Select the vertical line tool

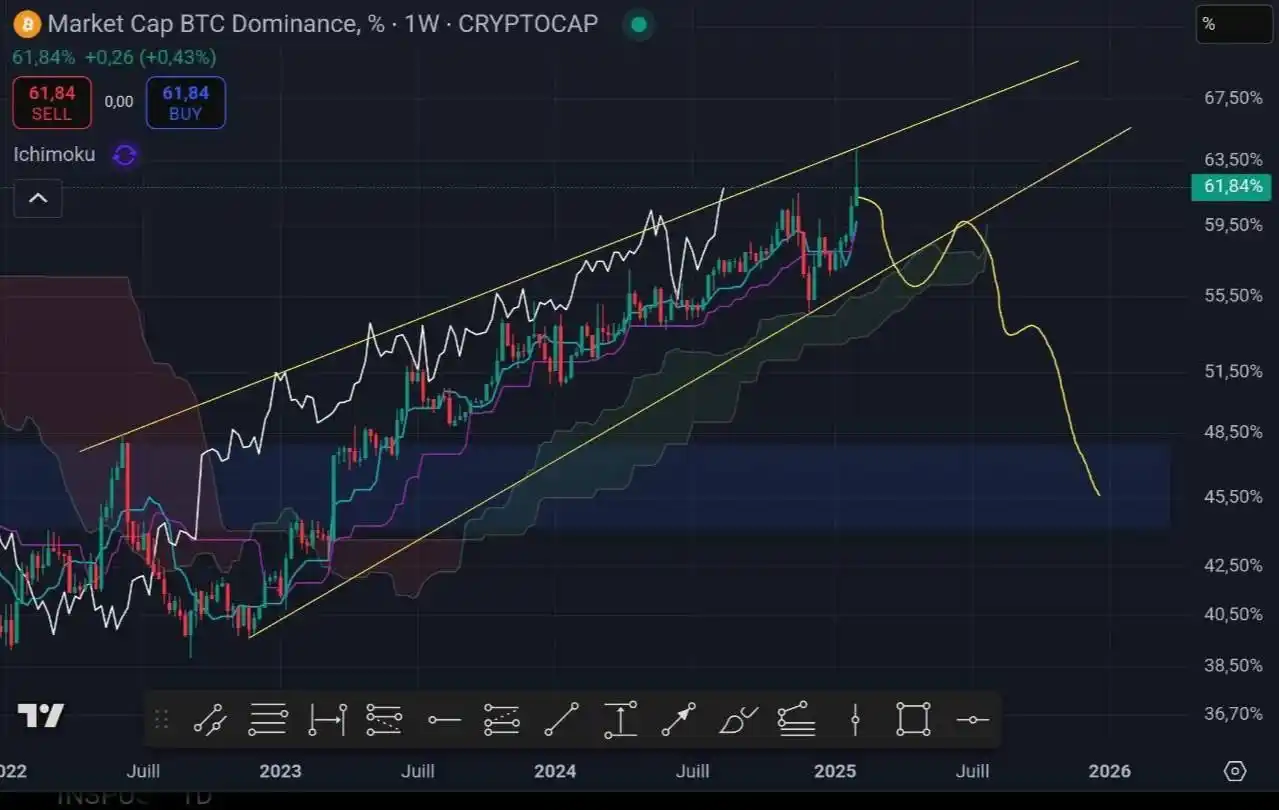pos(855,719)
